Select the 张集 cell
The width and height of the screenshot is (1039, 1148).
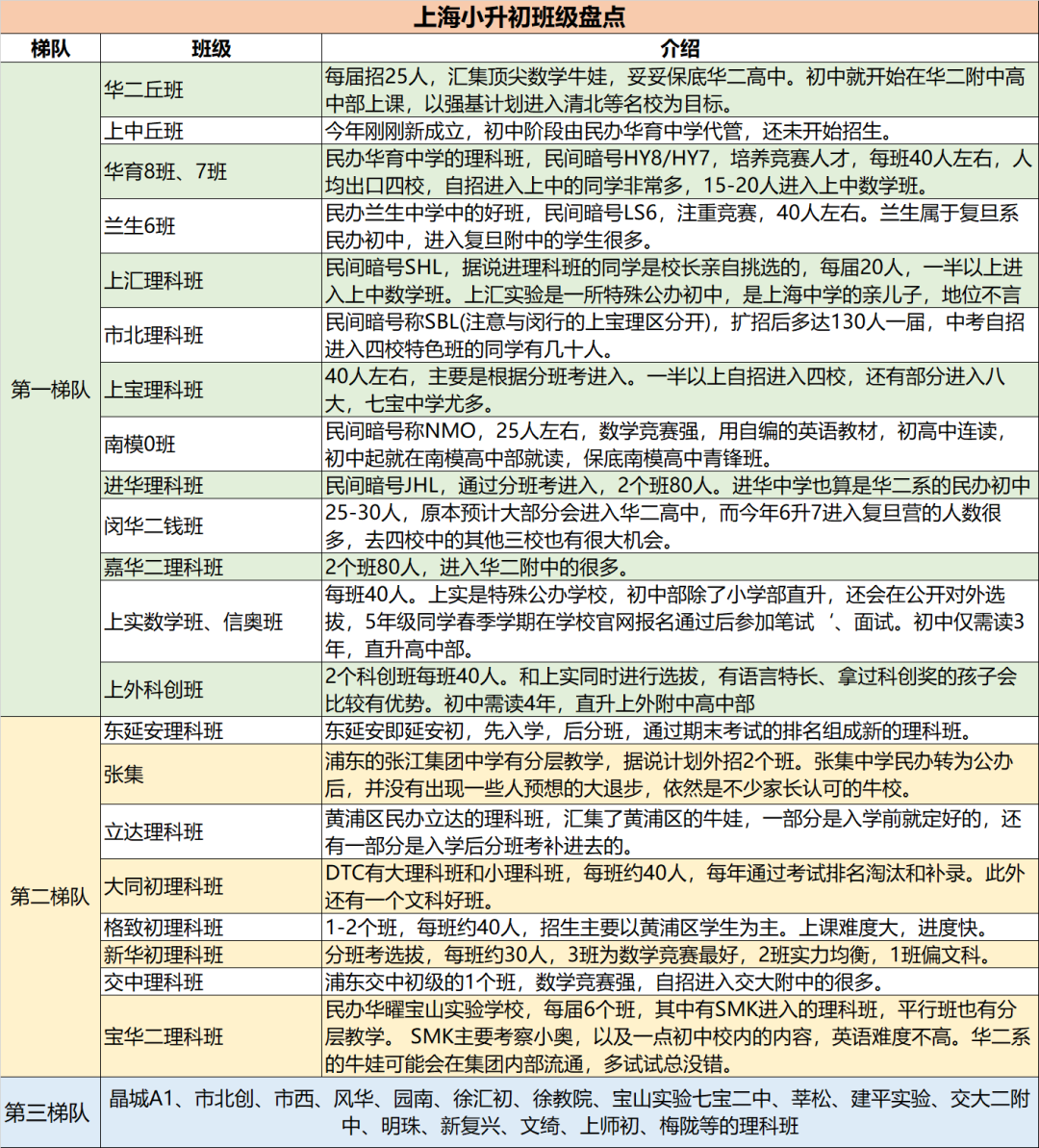click(211, 775)
